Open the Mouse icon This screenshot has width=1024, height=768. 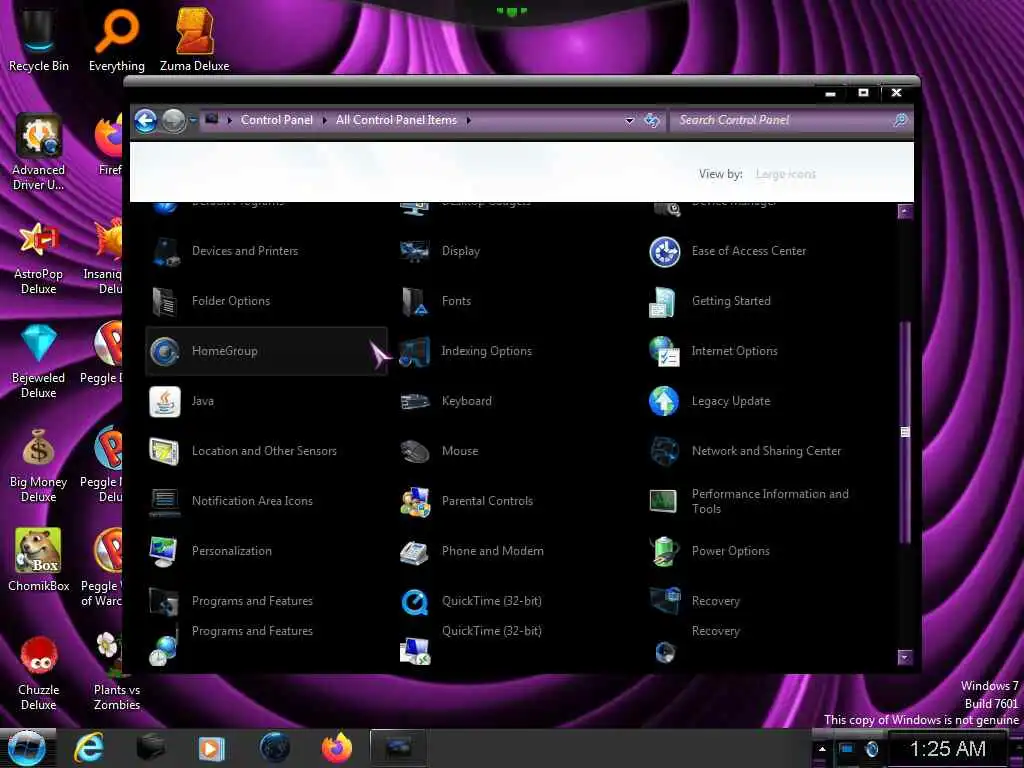tap(415, 451)
